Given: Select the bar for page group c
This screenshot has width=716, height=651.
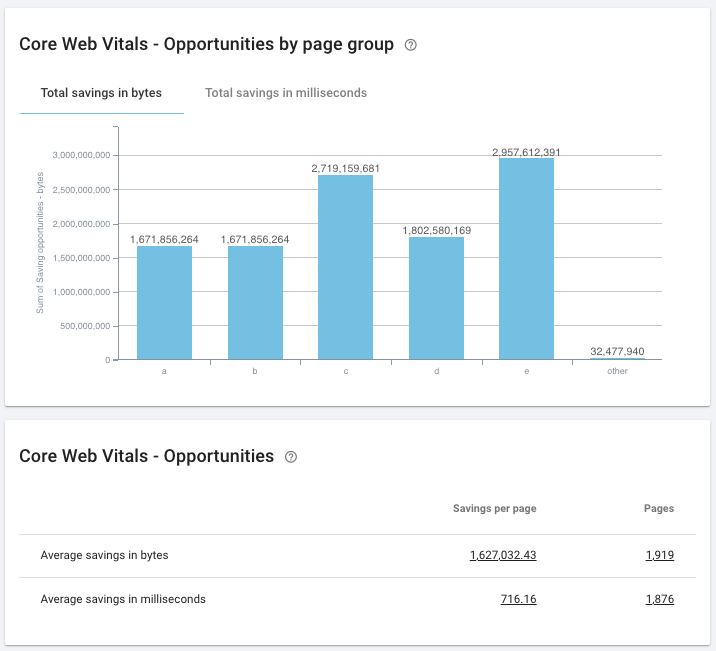Looking at the screenshot, I should click(x=345, y=267).
